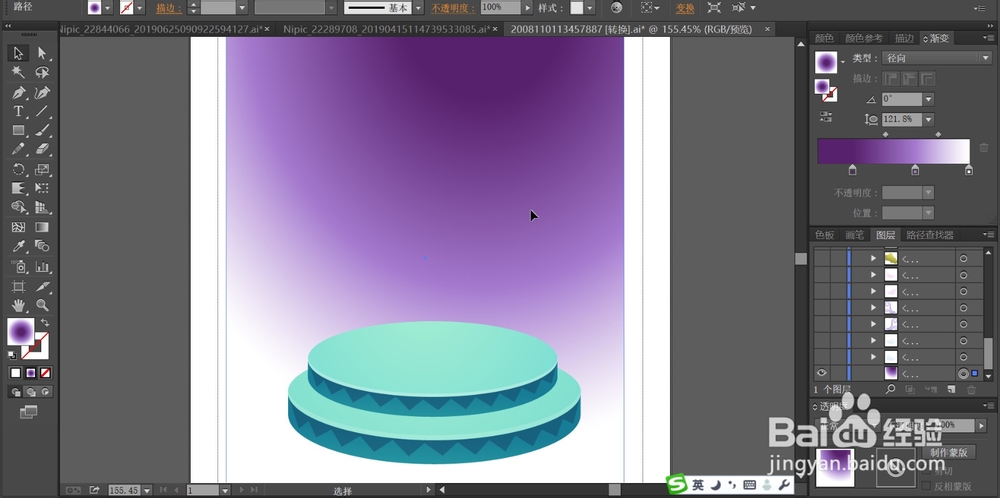Image resolution: width=1000 pixels, height=498 pixels.
Task: Check the 剪切 checkbox
Action: point(927,471)
